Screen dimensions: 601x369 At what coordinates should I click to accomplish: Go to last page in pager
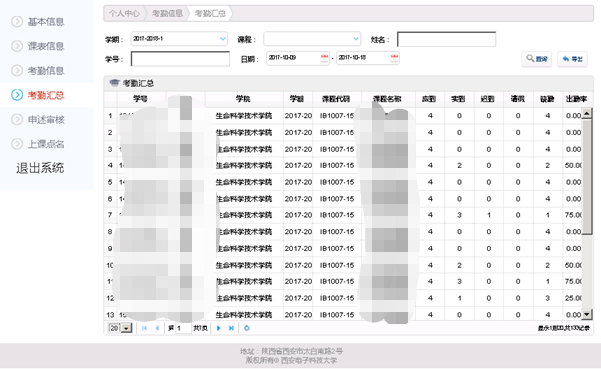(231, 328)
